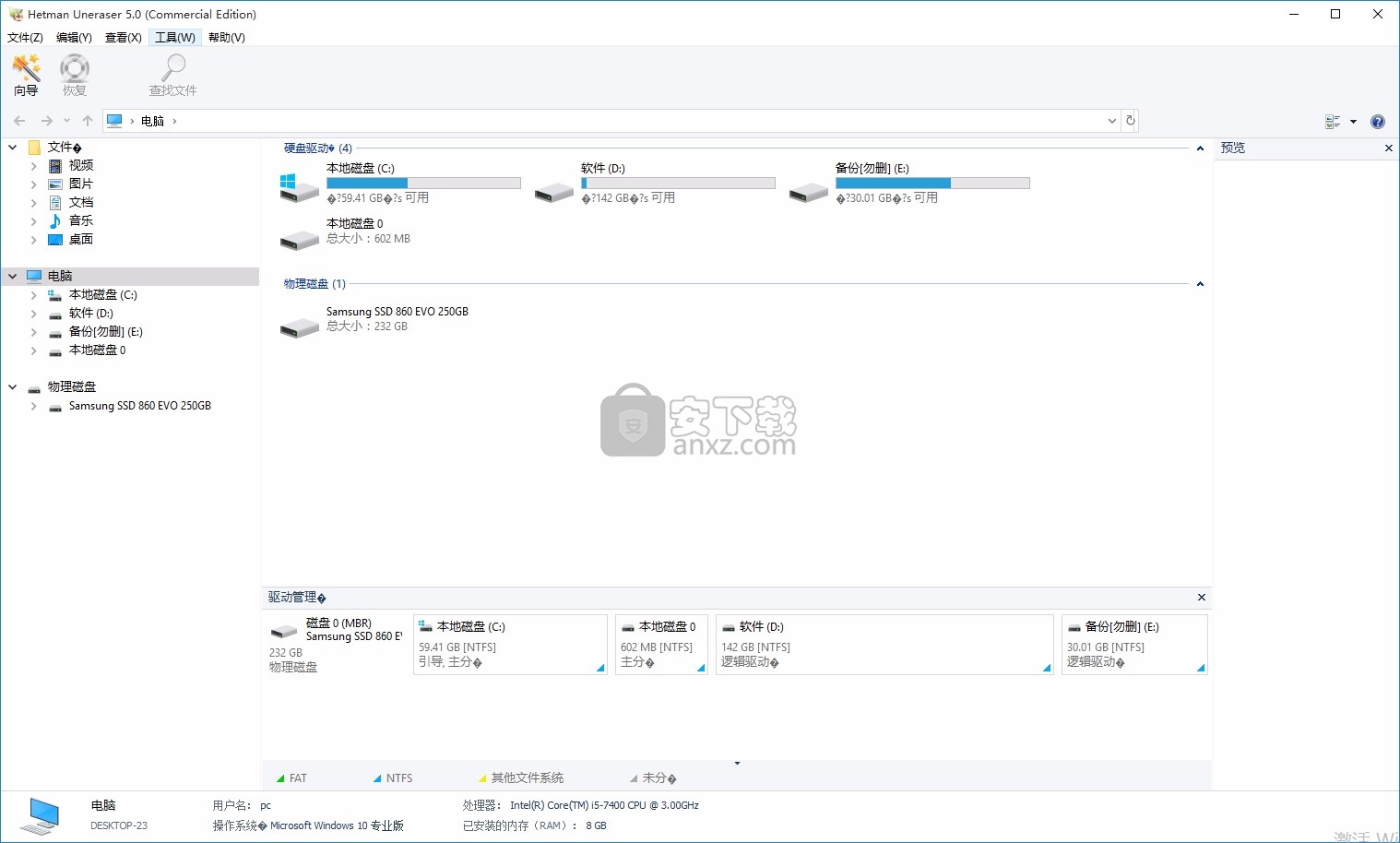Open navigation history dropdown arrow
The width and height of the screenshot is (1400, 843).
click(66, 121)
